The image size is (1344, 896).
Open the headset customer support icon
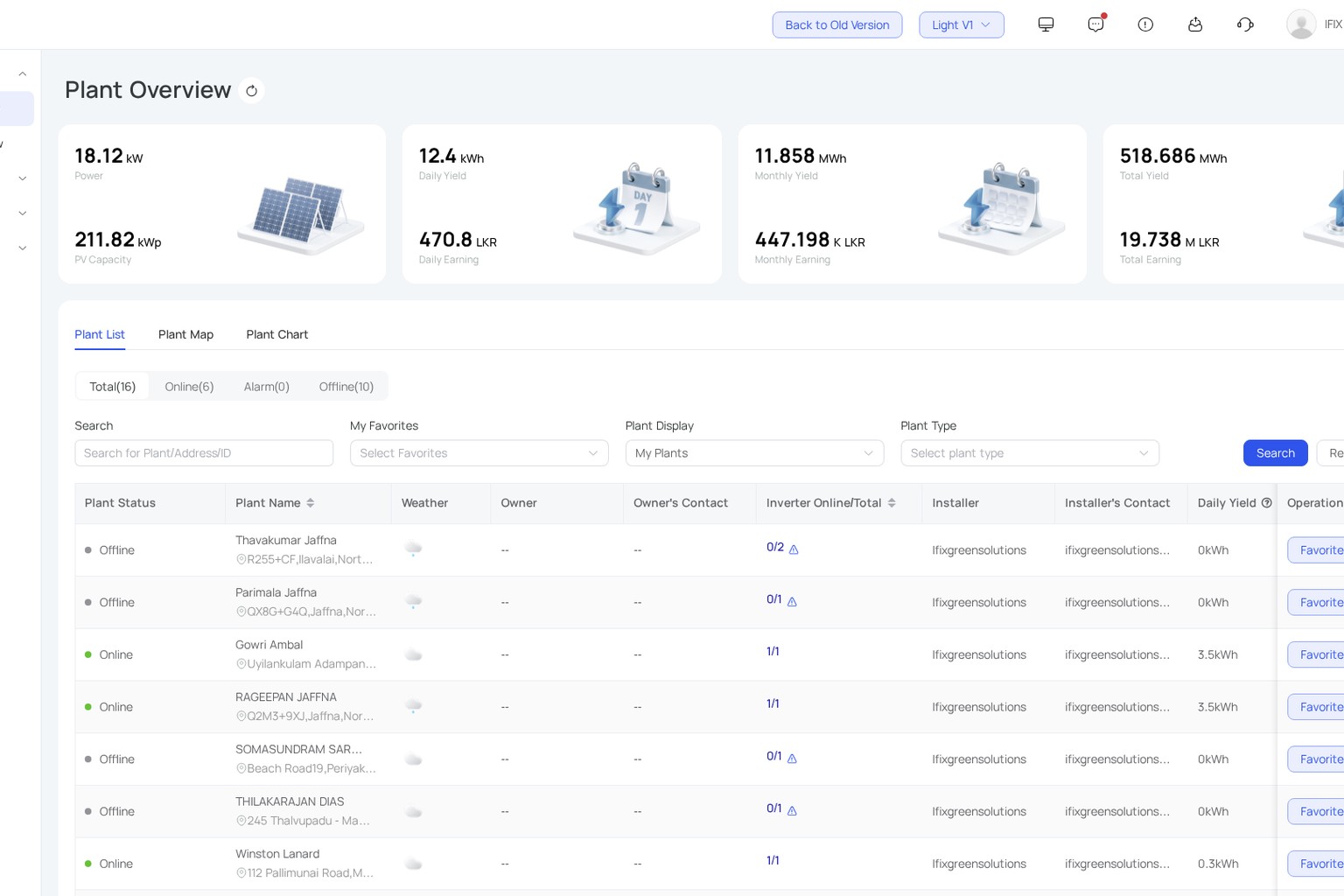tap(1245, 24)
